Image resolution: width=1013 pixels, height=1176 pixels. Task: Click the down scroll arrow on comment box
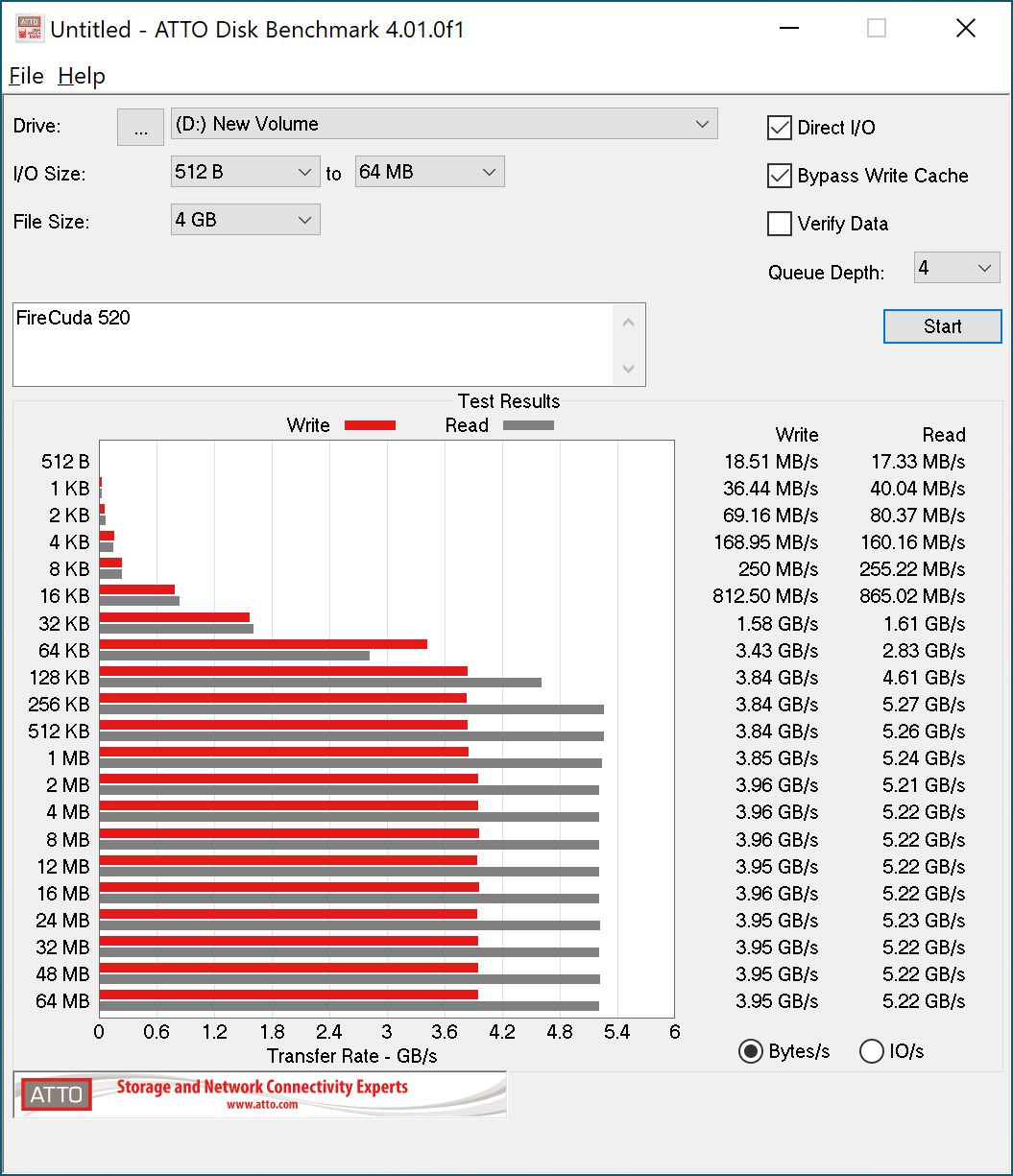[x=629, y=369]
